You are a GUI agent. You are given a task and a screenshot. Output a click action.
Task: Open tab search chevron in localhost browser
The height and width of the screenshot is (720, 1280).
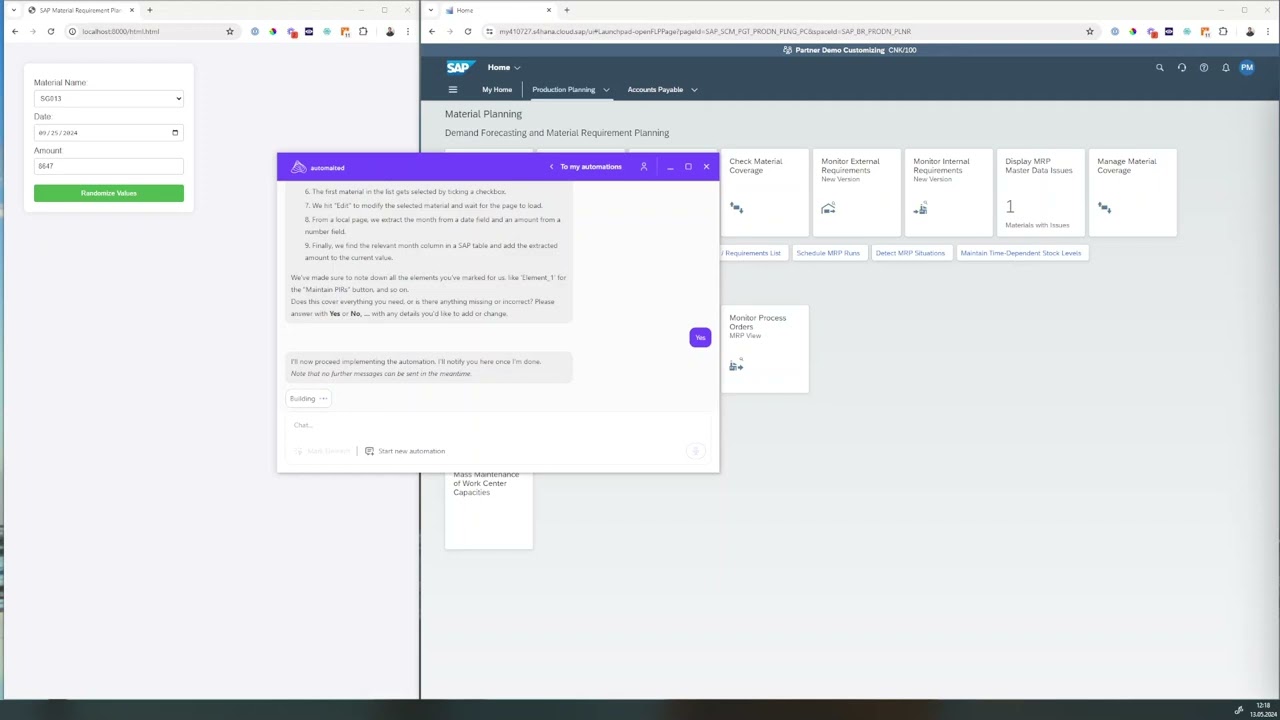13,10
